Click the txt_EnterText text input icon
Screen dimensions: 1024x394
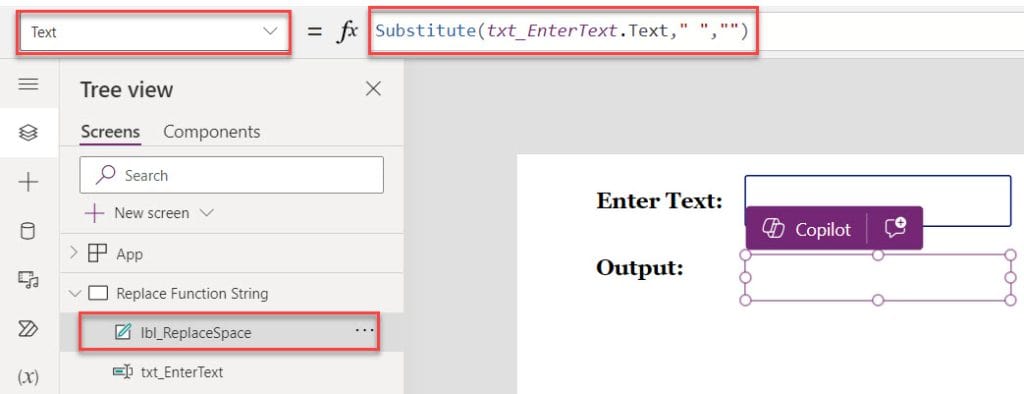pyautogui.click(x=122, y=372)
